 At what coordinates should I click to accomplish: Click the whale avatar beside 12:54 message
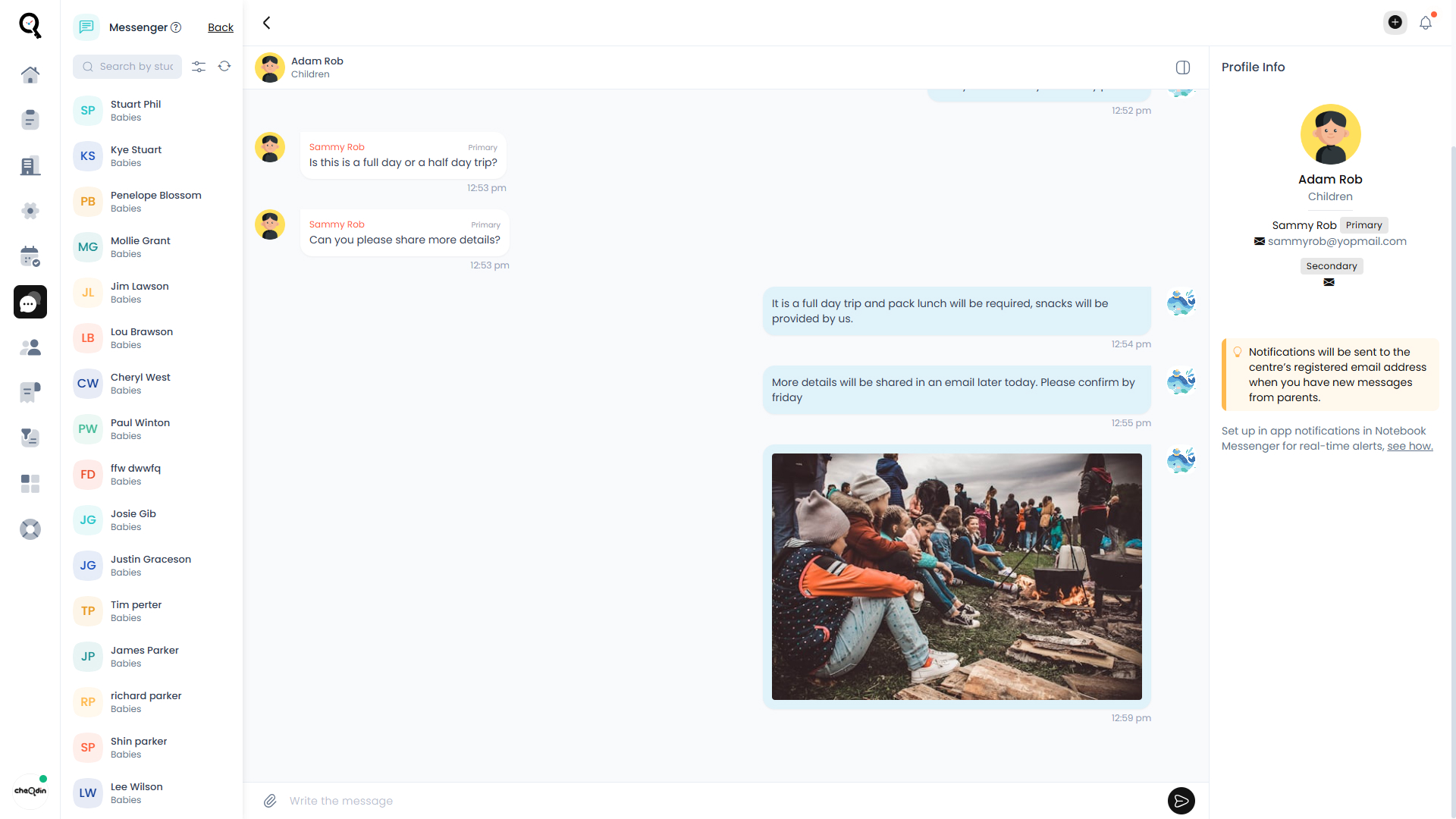1181,303
